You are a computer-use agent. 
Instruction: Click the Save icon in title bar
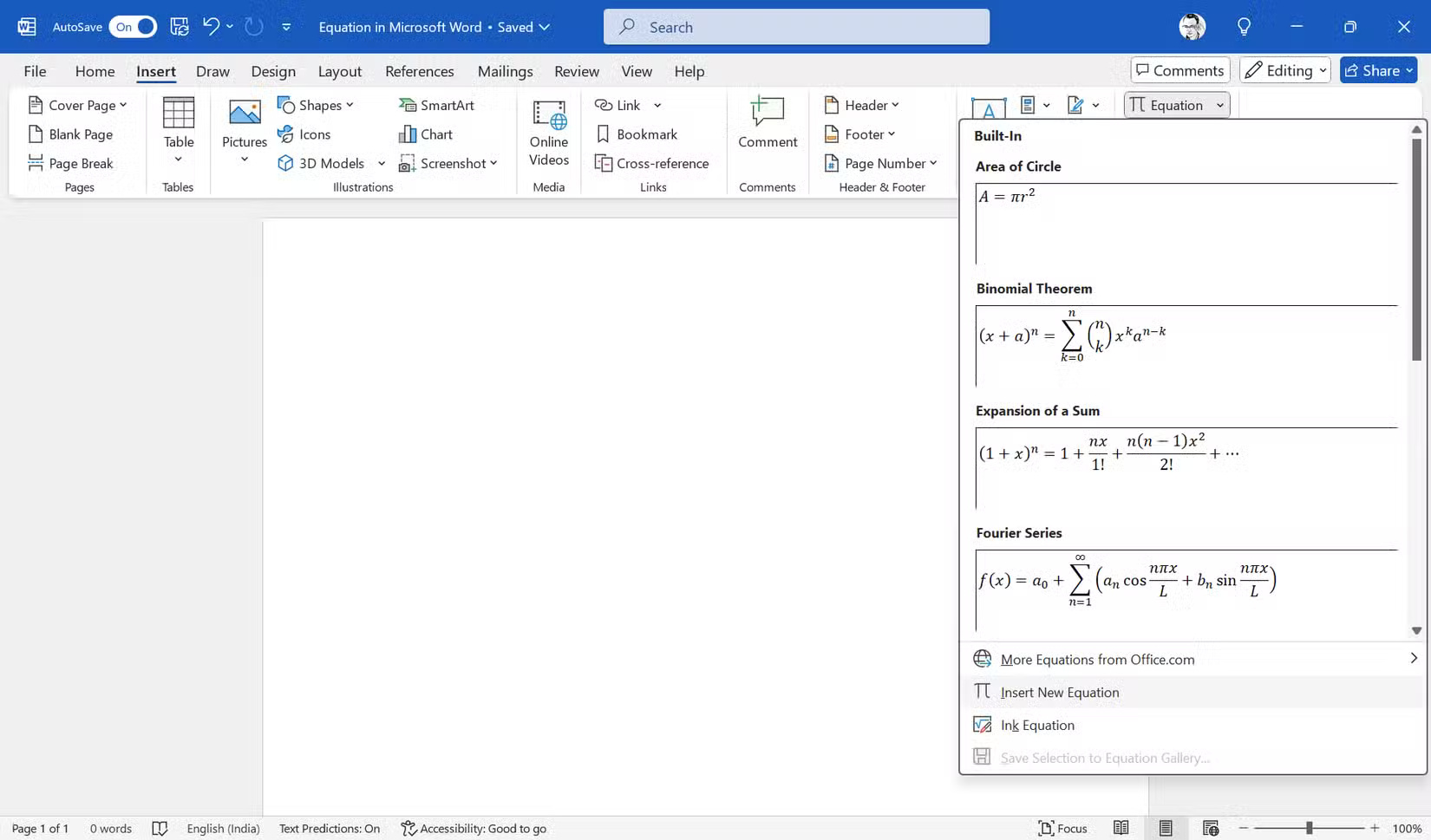point(180,27)
